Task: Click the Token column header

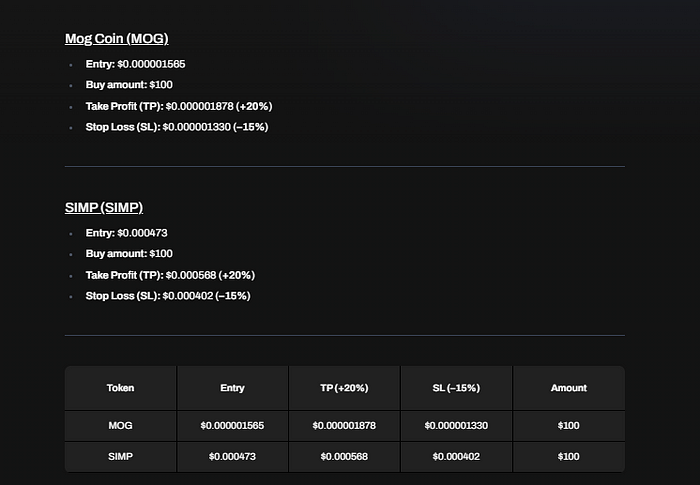Action: pos(121,388)
